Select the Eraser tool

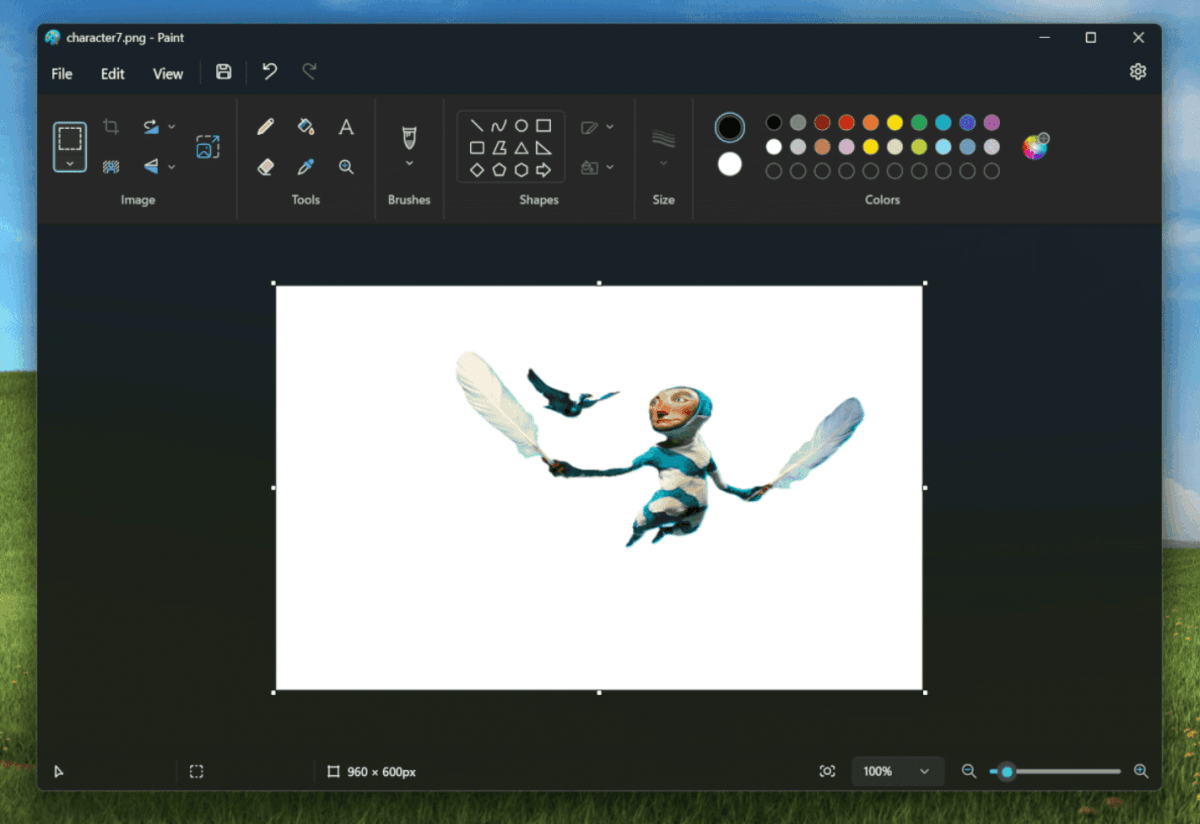point(265,167)
